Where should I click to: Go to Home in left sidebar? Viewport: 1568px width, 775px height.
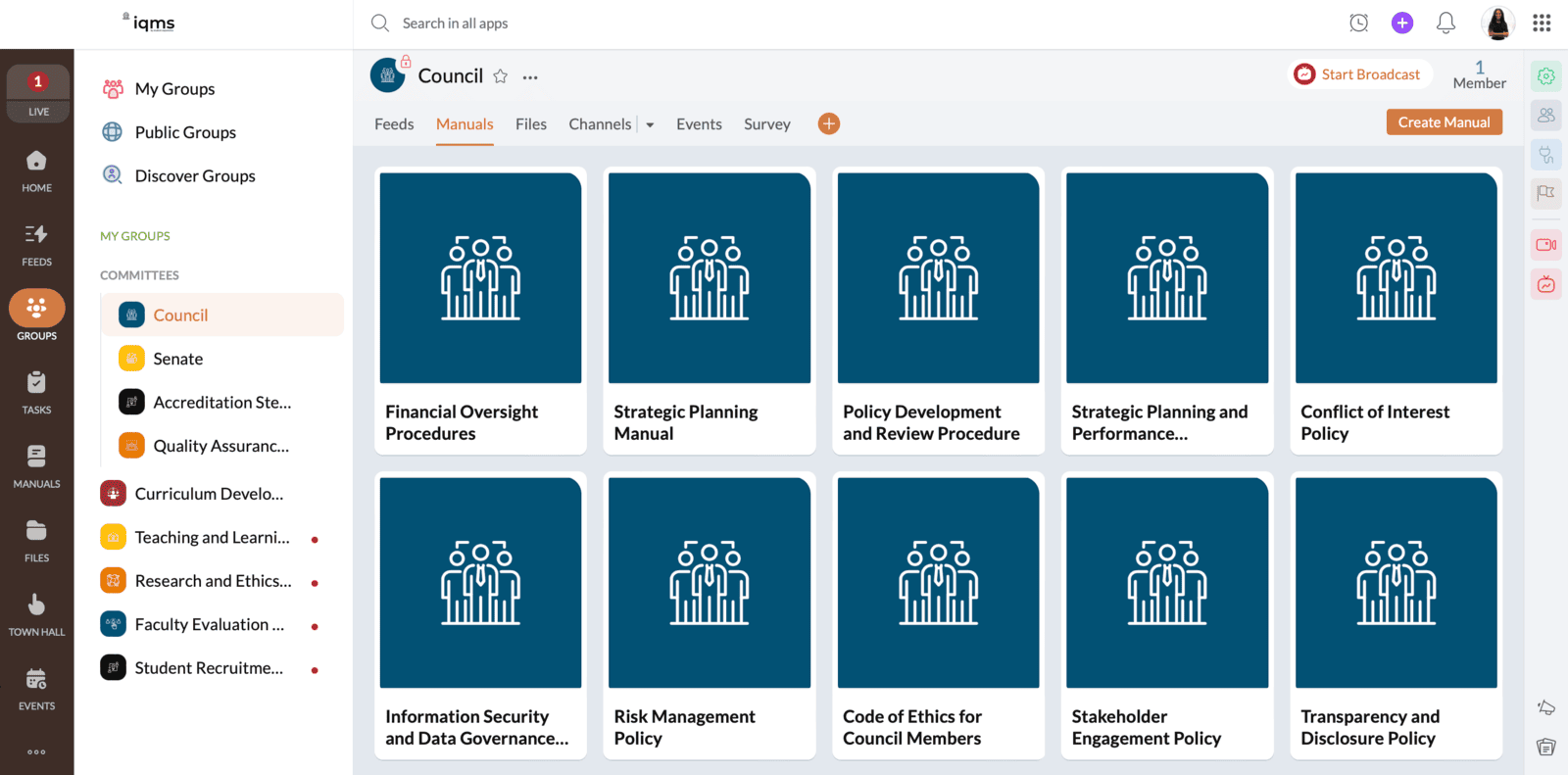(x=37, y=170)
